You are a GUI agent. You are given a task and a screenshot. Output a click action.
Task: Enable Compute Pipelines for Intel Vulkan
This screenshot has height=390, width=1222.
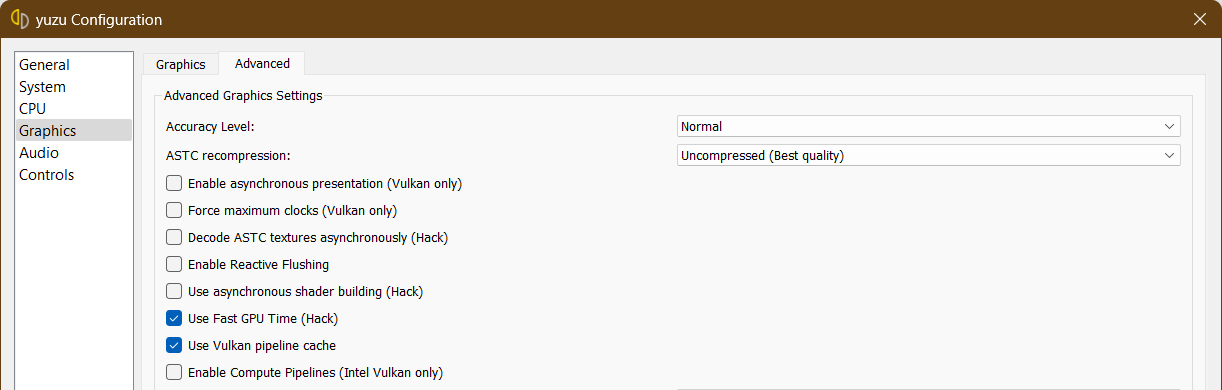(x=174, y=373)
